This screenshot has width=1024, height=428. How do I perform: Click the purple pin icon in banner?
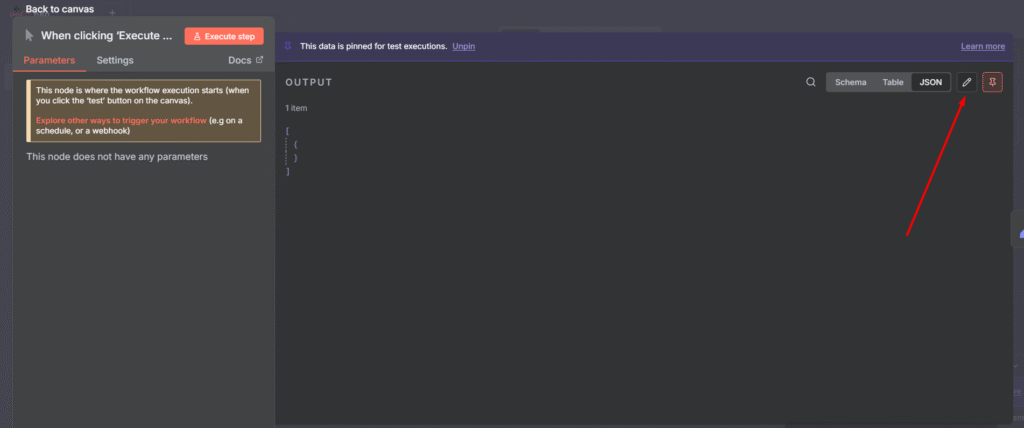288,46
